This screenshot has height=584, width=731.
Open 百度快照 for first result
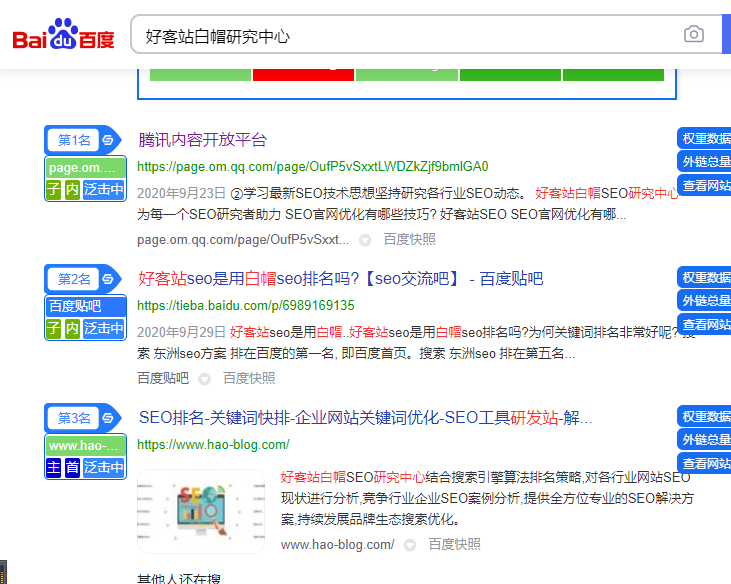pos(409,240)
